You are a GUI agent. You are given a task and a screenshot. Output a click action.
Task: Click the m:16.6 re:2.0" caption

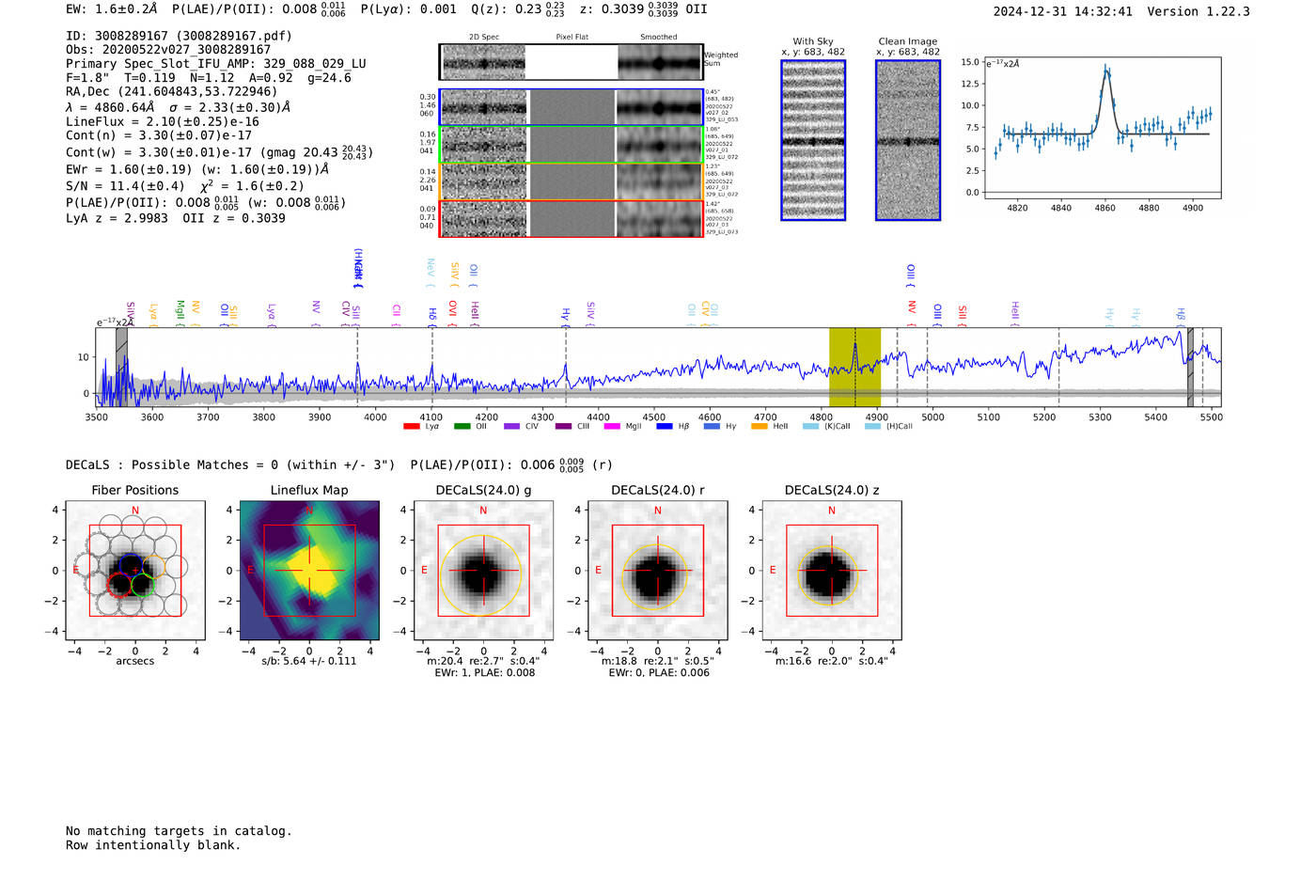(x=832, y=661)
